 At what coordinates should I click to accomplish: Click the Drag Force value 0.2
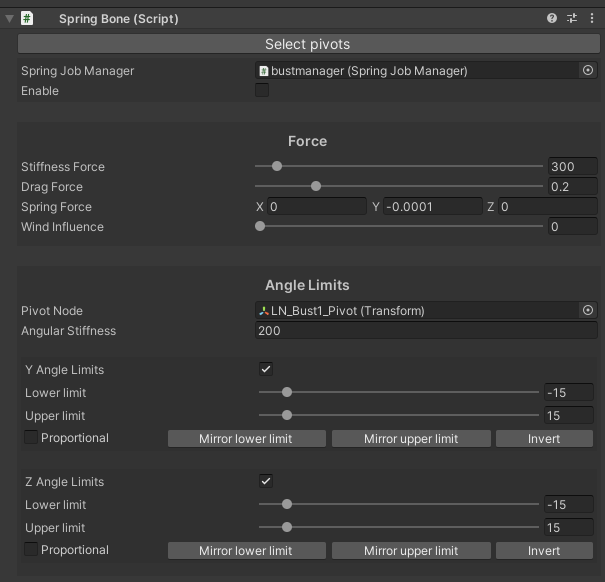coord(573,187)
